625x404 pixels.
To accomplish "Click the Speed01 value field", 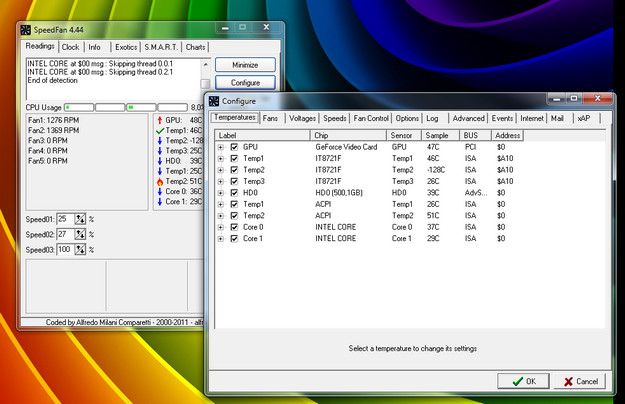I will point(65,219).
